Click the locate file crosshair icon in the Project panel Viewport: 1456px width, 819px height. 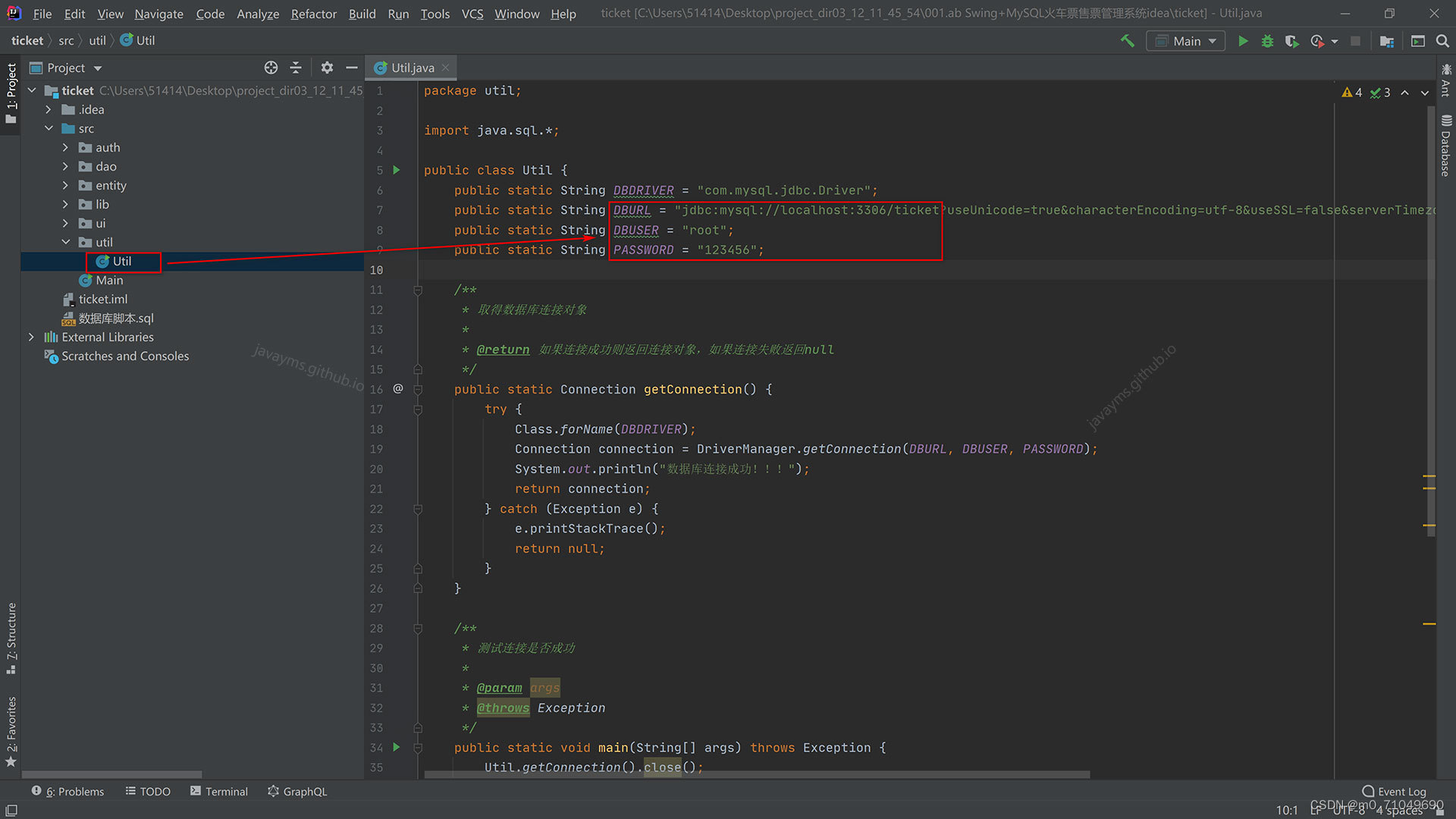pyautogui.click(x=271, y=67)
